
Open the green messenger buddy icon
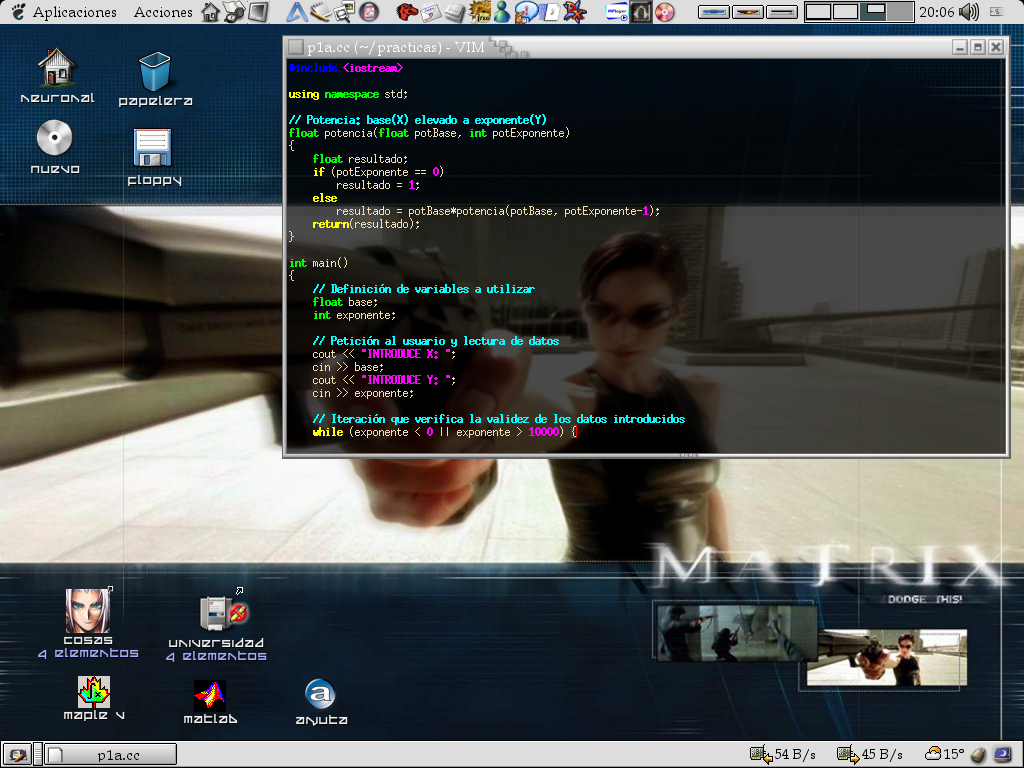pos(502,12)
